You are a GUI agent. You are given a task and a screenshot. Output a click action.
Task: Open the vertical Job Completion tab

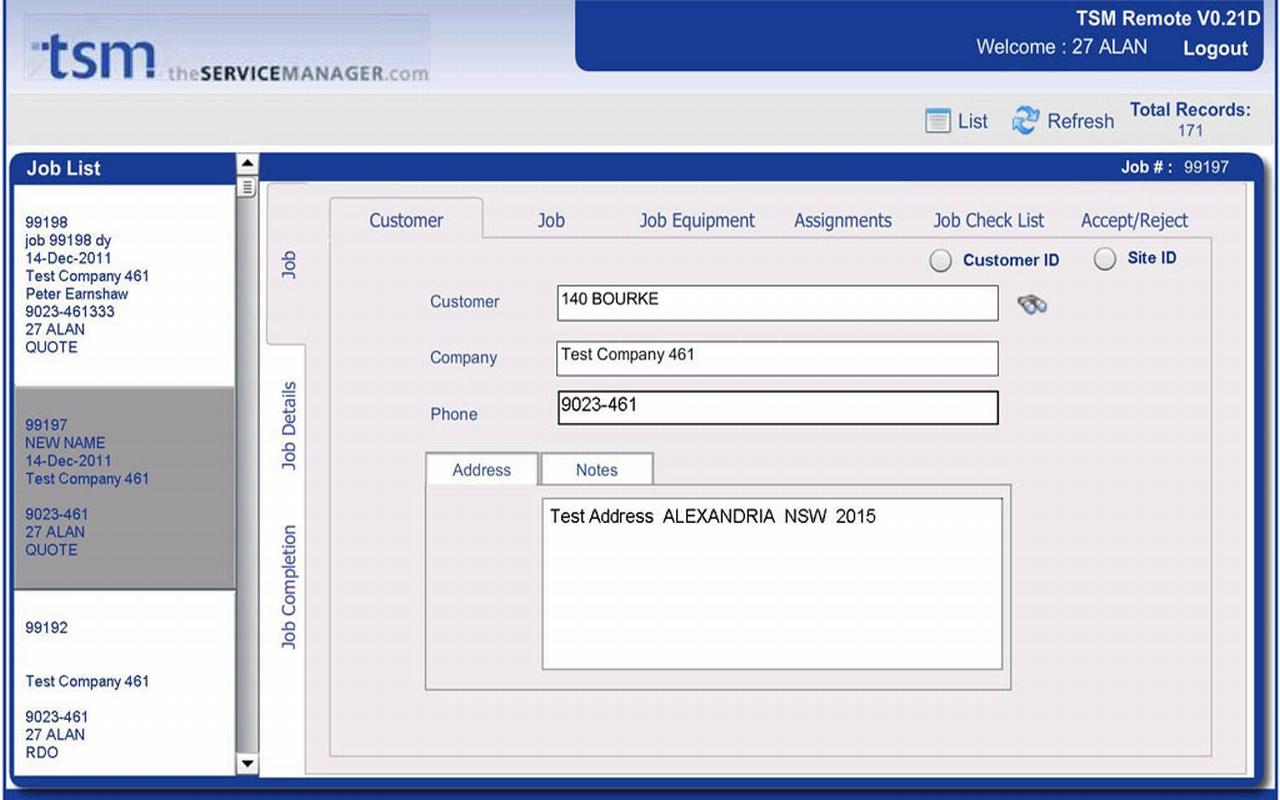point(288,587)
